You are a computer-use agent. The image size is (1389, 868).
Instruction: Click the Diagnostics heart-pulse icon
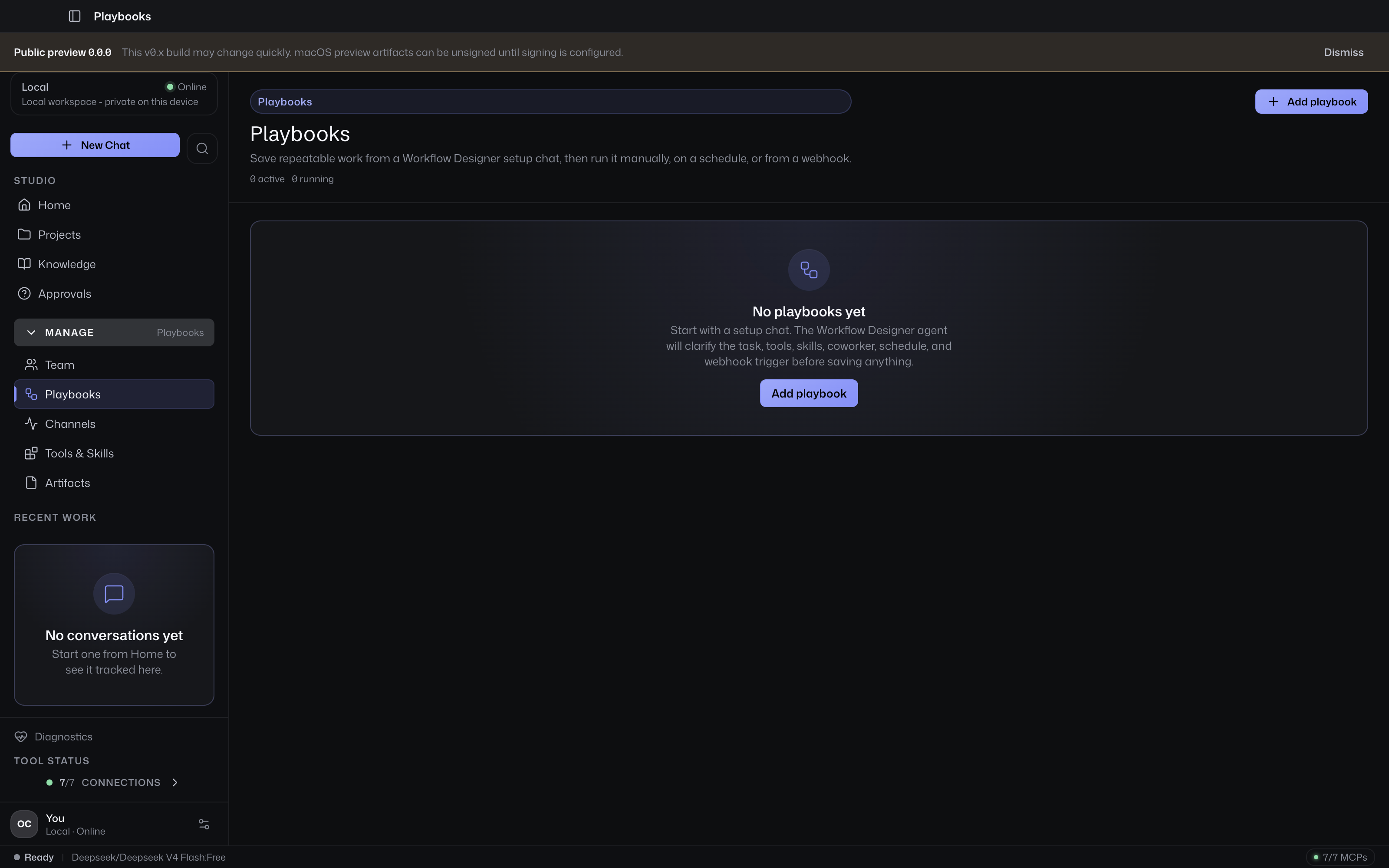(21, 736)
